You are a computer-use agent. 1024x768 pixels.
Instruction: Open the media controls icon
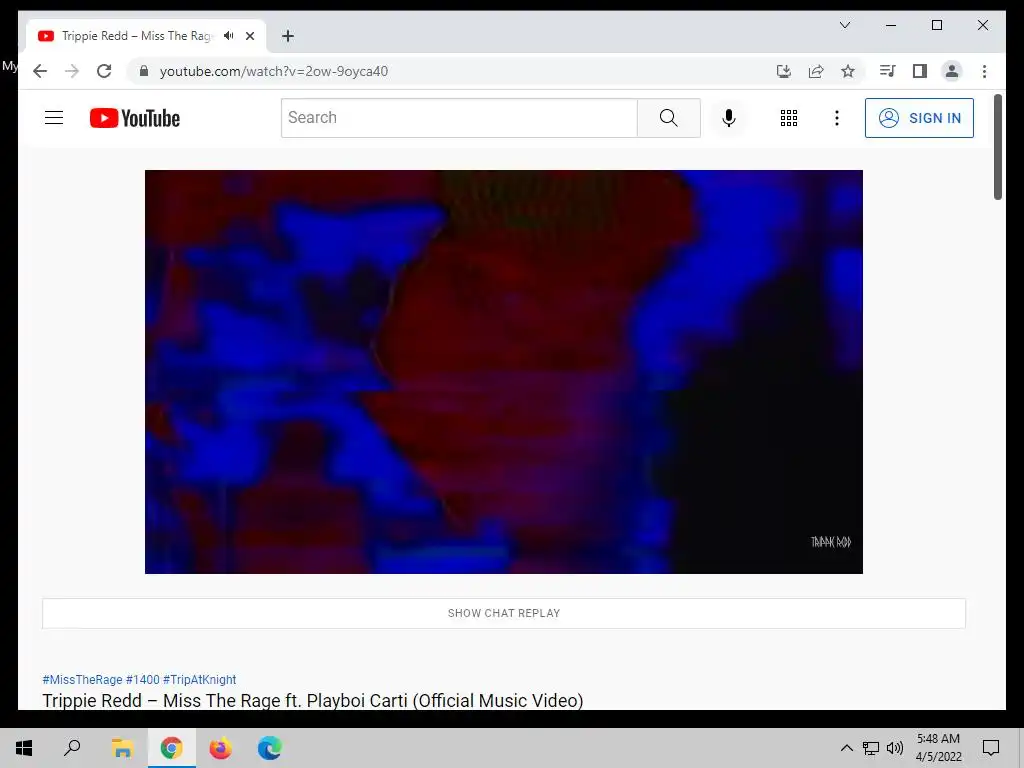[887, 71]
